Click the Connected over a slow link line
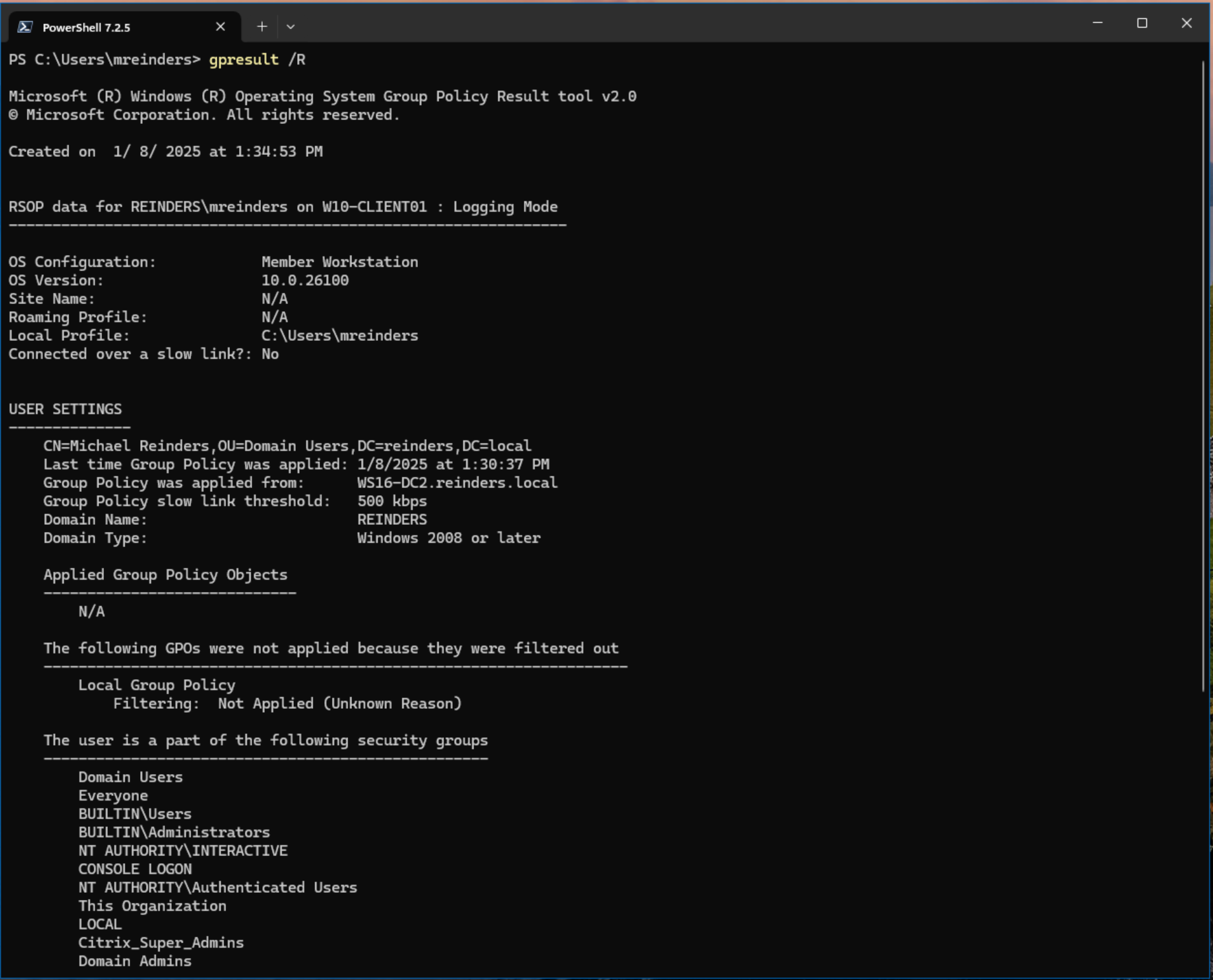This screenshot has width=1213, height=980. 143,354
